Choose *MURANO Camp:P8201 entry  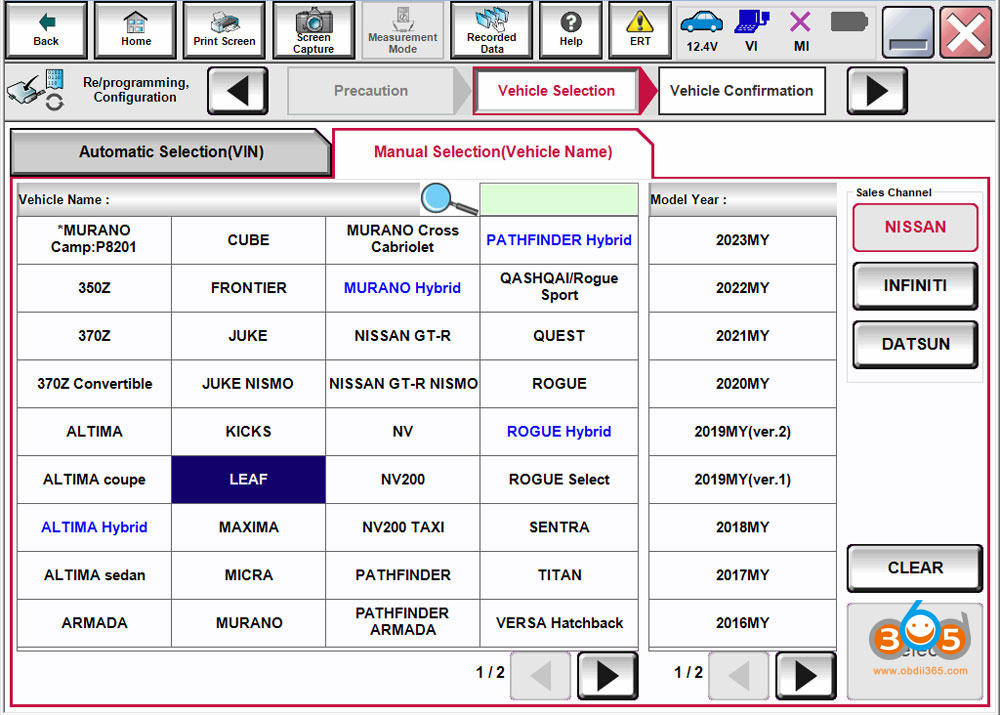[x=94, y=240]
